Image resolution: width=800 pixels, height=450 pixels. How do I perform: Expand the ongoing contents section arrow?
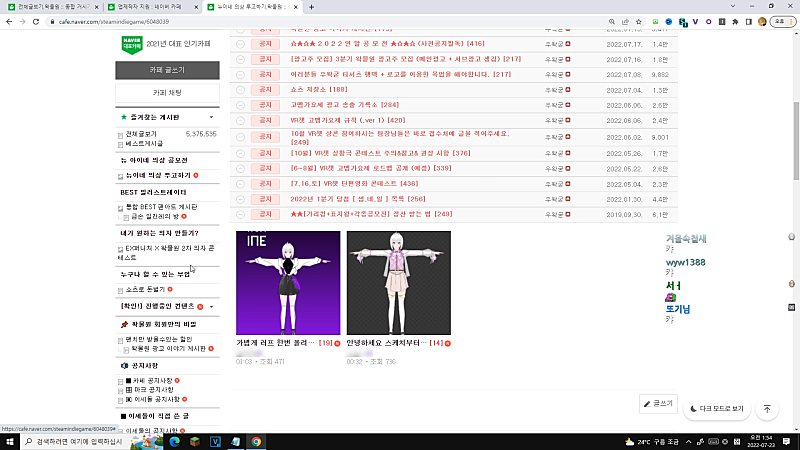[x=211, y=307]
